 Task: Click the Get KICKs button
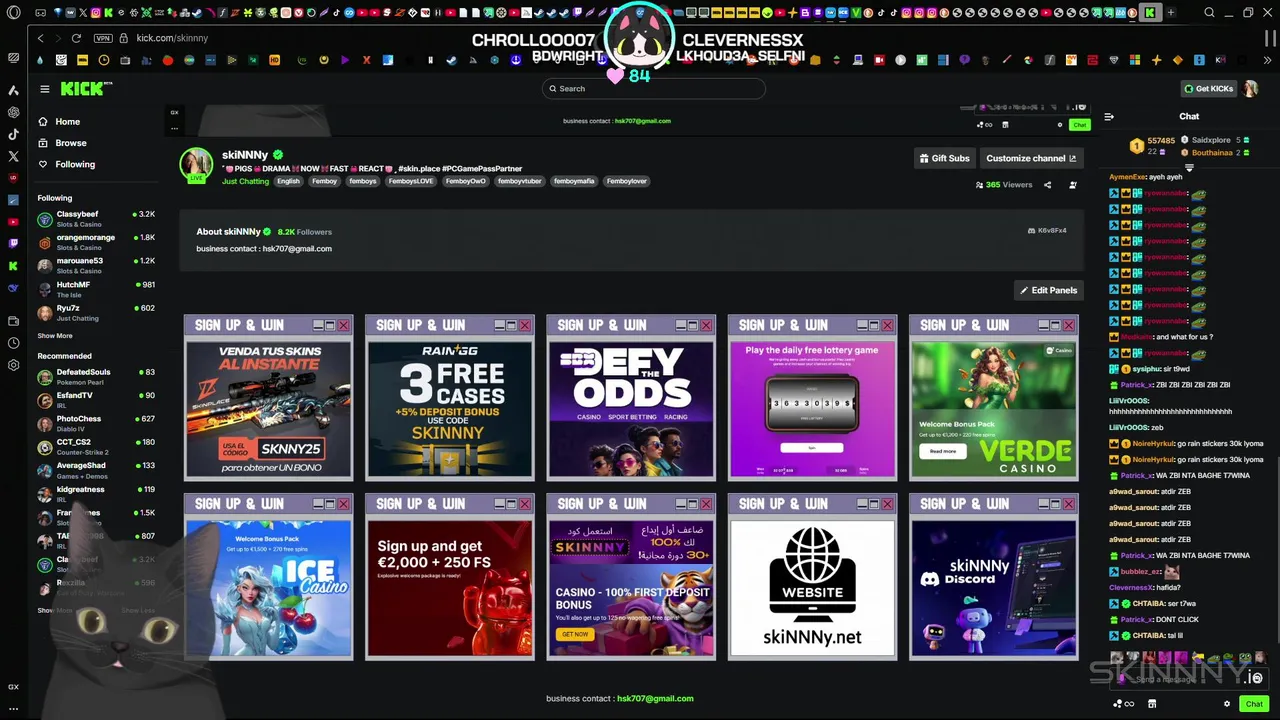point(1208,89)
